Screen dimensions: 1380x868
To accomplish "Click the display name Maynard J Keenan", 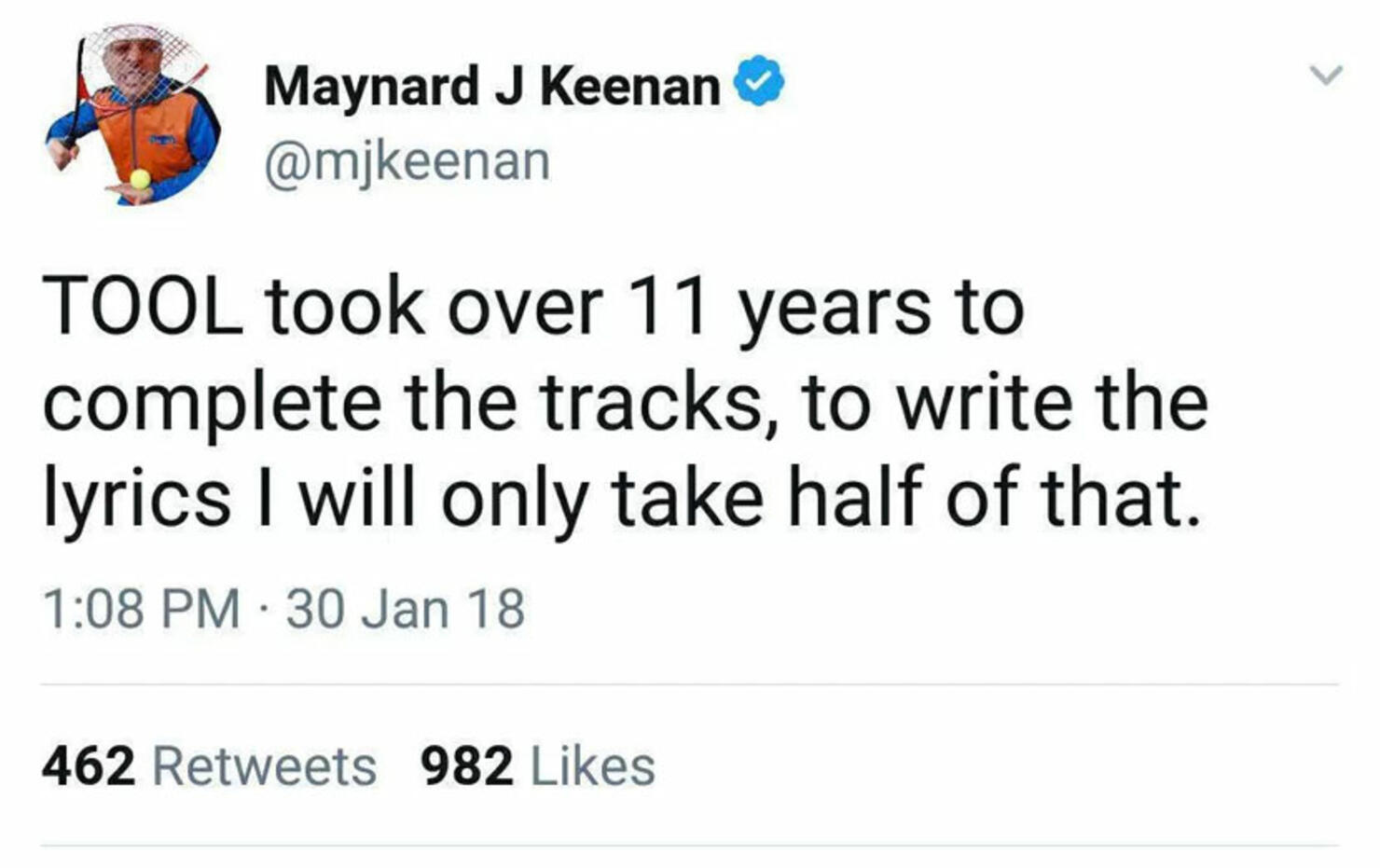I will tap(491, 86).
